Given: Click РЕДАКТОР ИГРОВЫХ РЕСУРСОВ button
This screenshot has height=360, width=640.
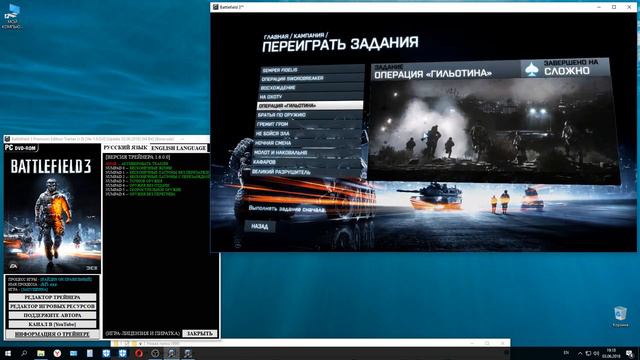Looking at the screenshot, I should click(x=52, y=307).
